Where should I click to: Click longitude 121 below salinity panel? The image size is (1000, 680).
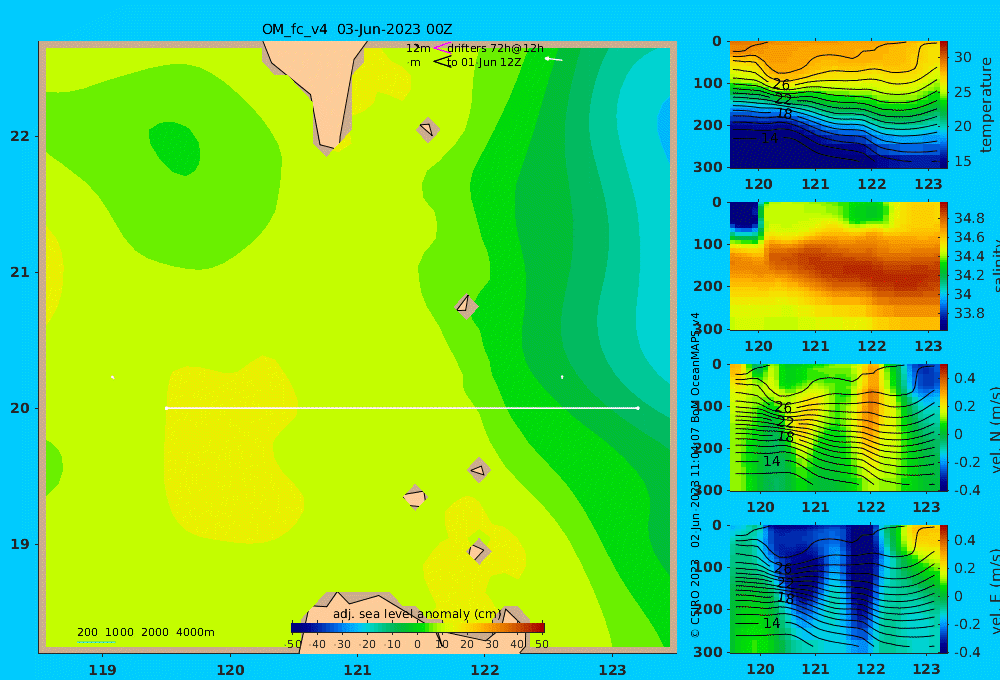click(816, 346)
